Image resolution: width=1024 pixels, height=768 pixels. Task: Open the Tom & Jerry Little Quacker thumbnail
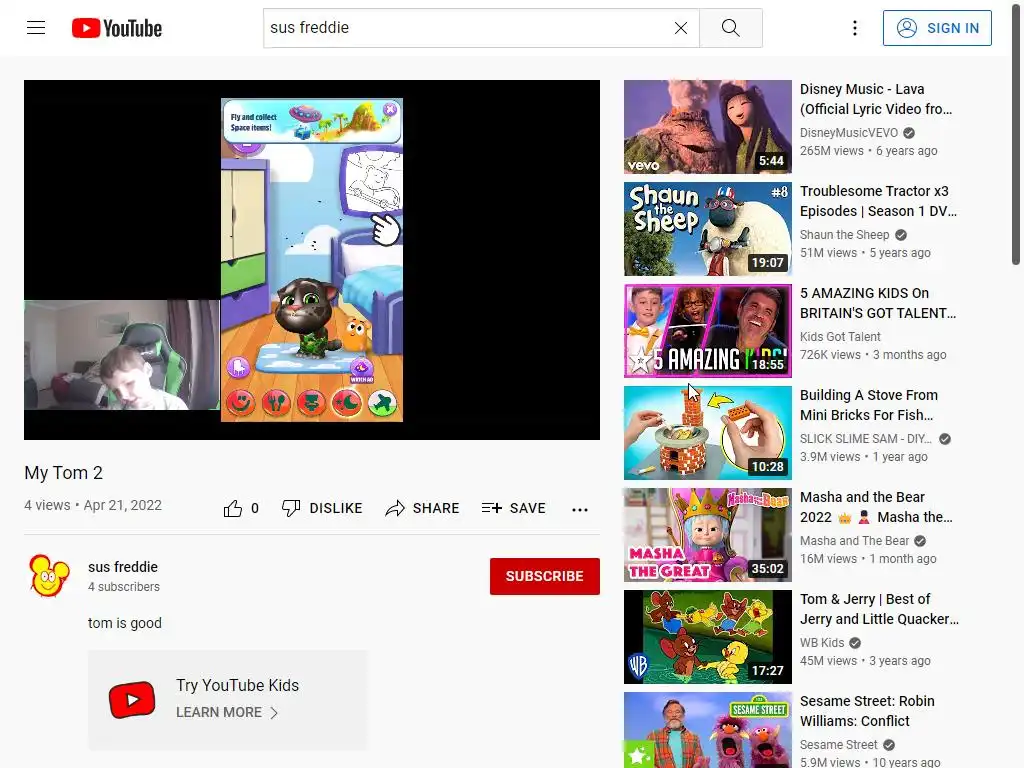click(x=707, y=637)
